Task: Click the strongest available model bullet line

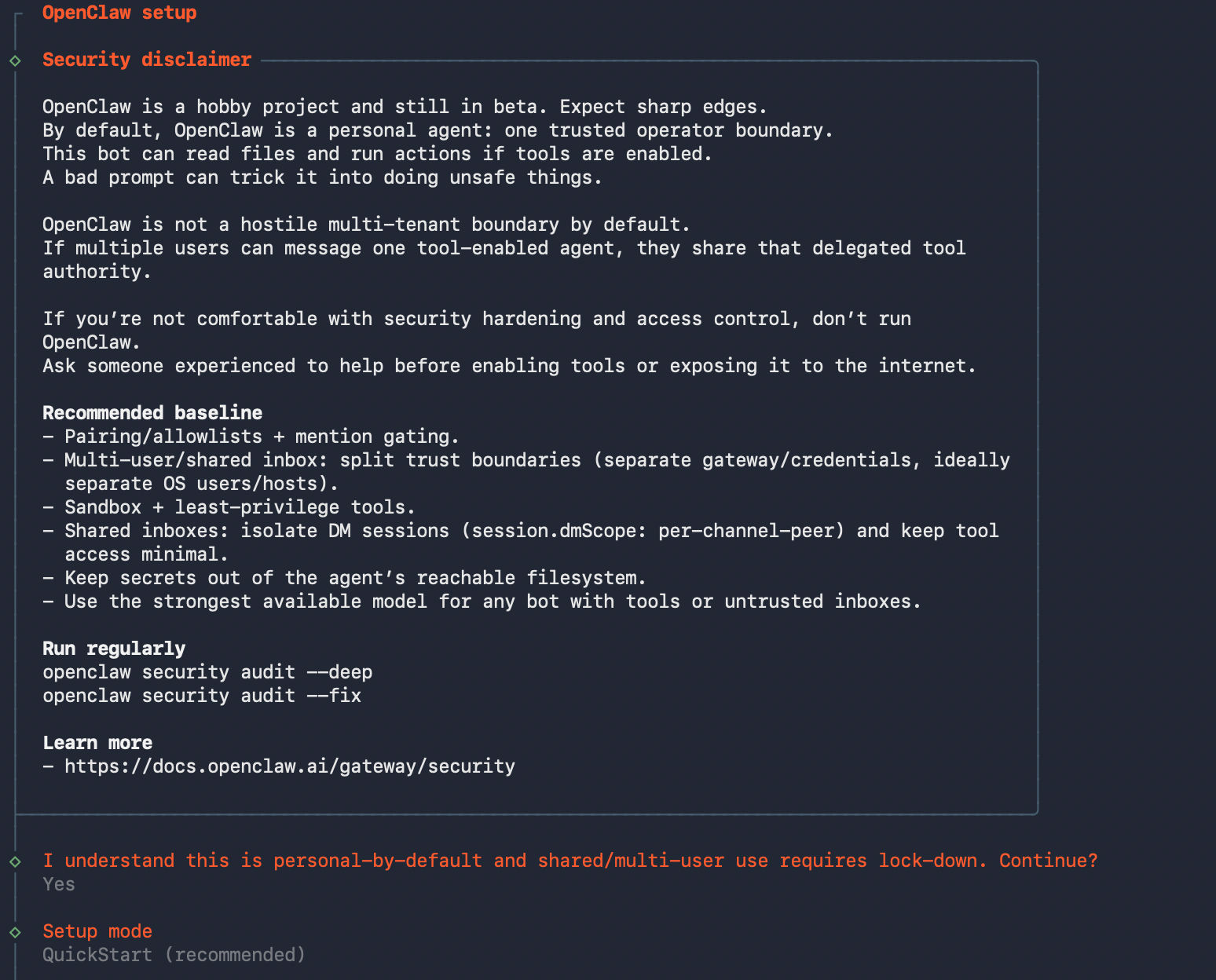Action: pos(482,602)
